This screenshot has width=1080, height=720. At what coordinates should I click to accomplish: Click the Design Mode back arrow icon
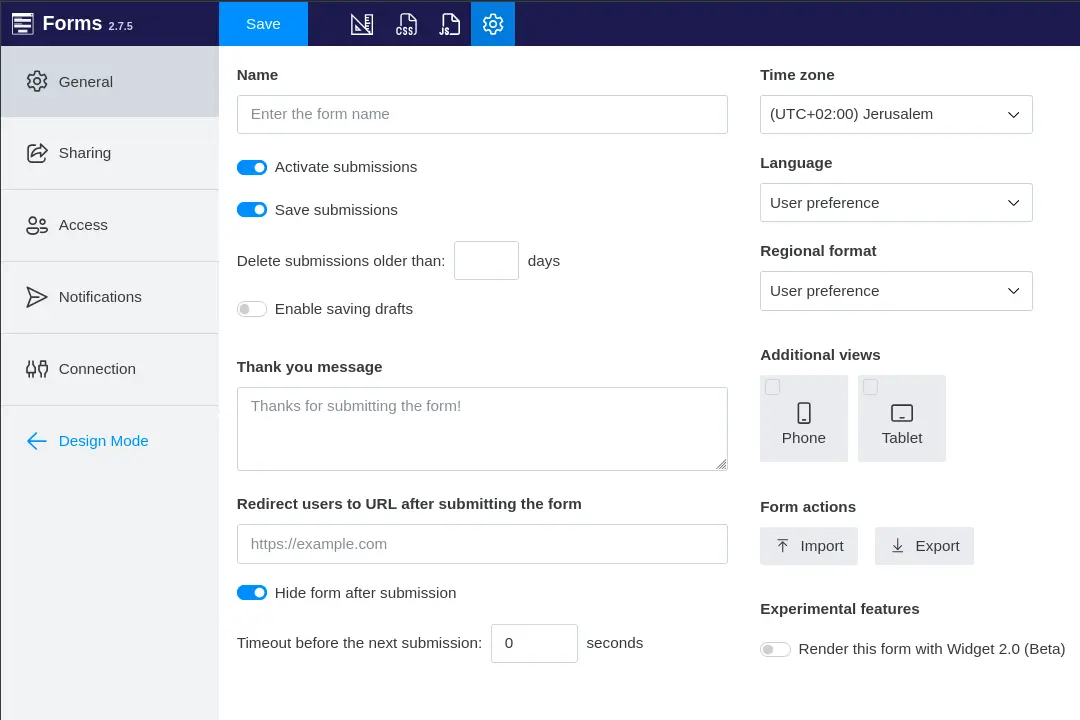[x=37, y=441]
